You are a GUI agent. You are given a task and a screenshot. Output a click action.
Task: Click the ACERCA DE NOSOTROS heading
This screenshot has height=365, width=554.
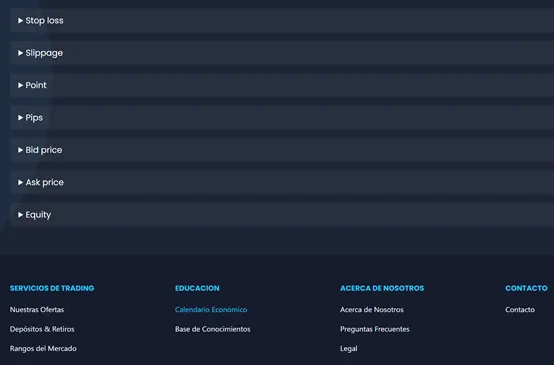[382, 288]
